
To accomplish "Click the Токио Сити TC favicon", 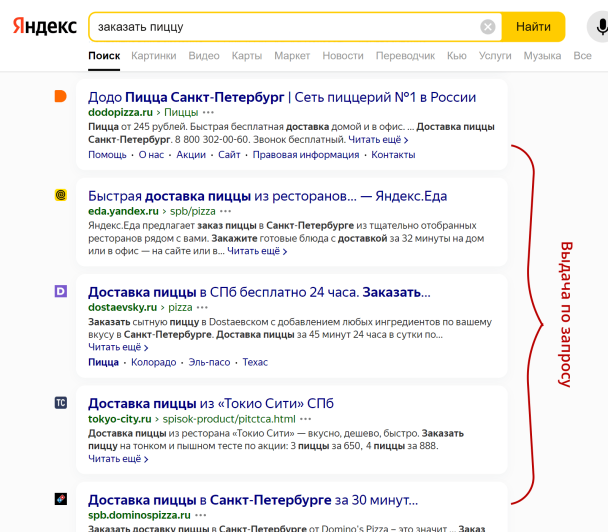I will pos(60,402).
